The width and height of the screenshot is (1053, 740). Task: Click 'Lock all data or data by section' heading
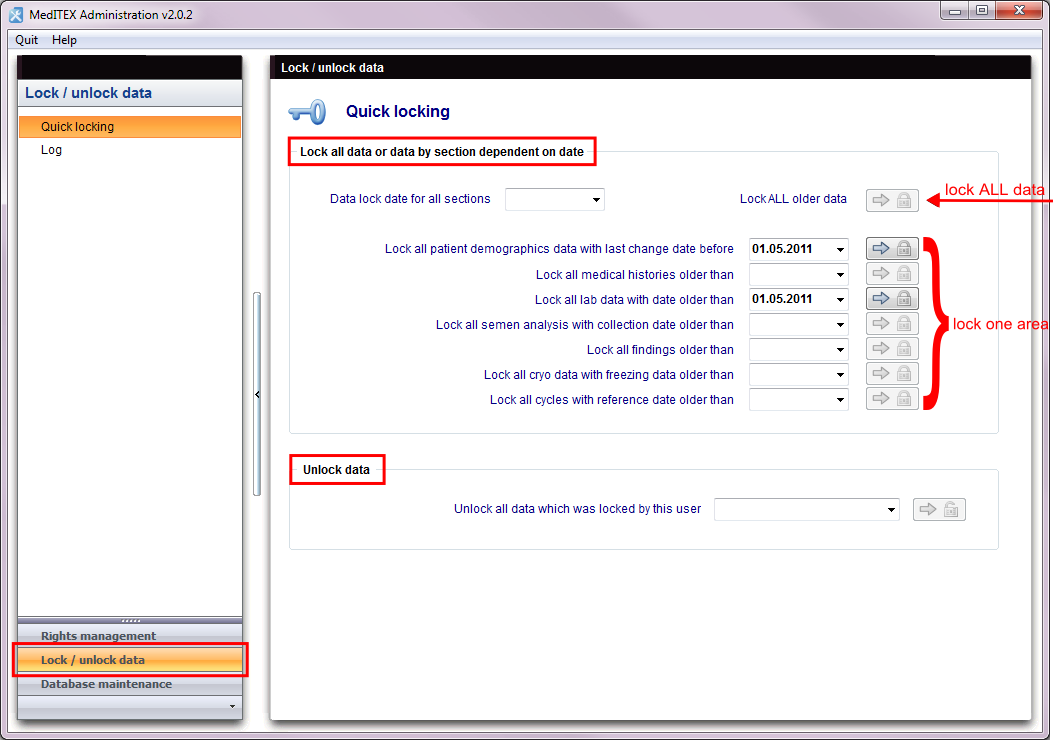(x=441, y=152)
